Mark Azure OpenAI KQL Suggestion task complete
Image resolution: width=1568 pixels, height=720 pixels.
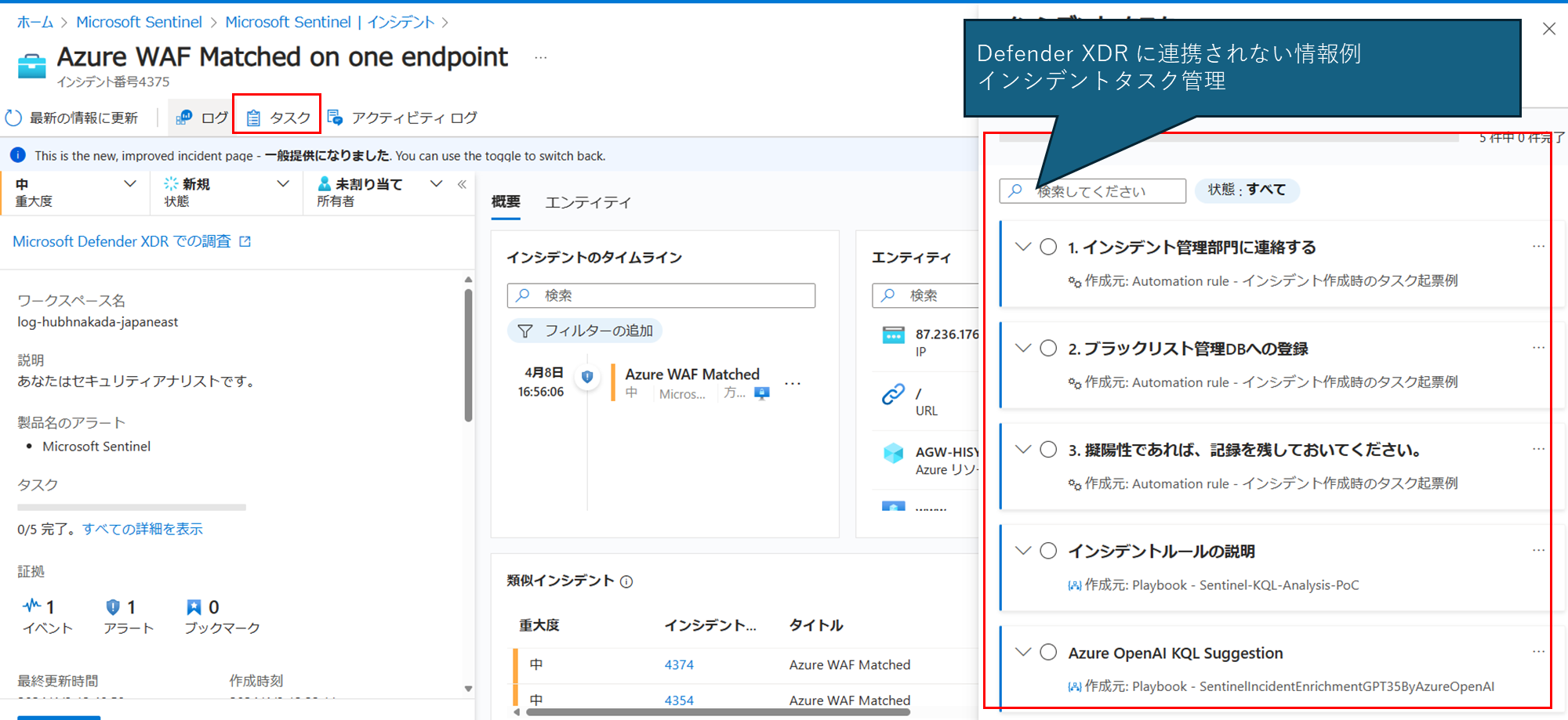click(x=1048, y=652)
